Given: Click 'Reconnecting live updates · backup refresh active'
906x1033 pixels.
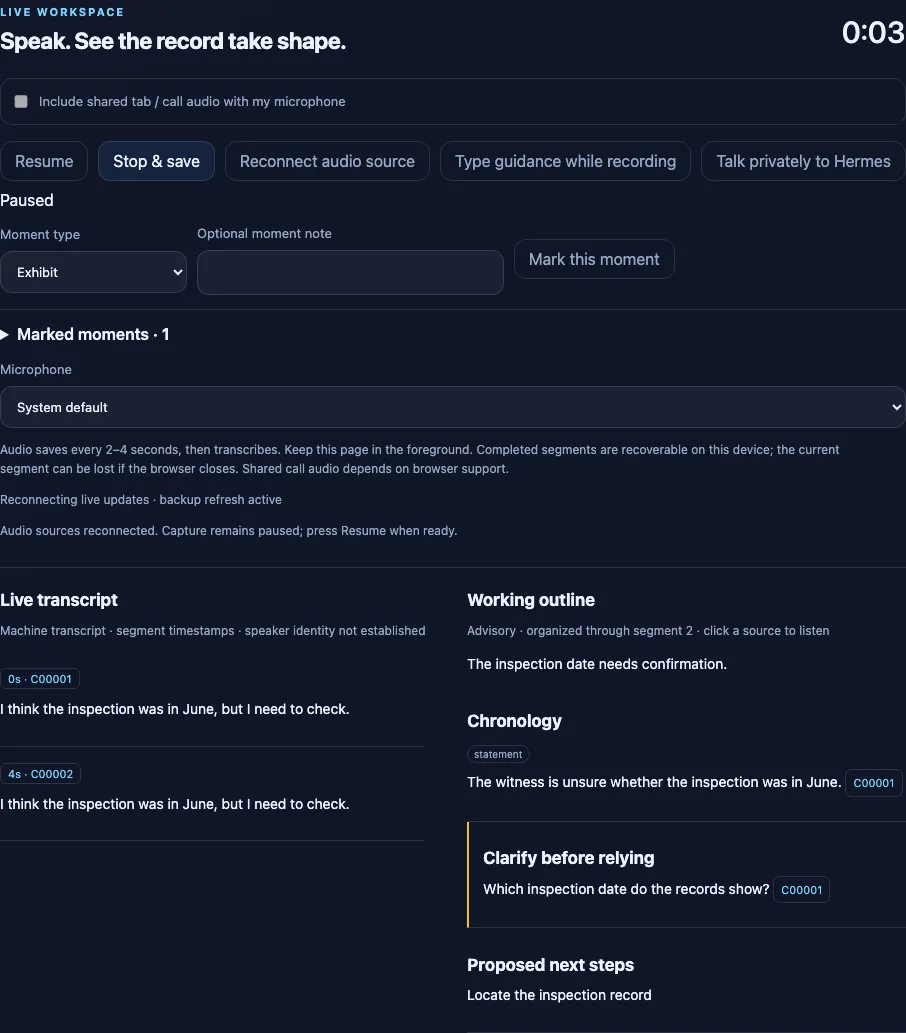Looking at the screenshot, I should tap(141, 499).
